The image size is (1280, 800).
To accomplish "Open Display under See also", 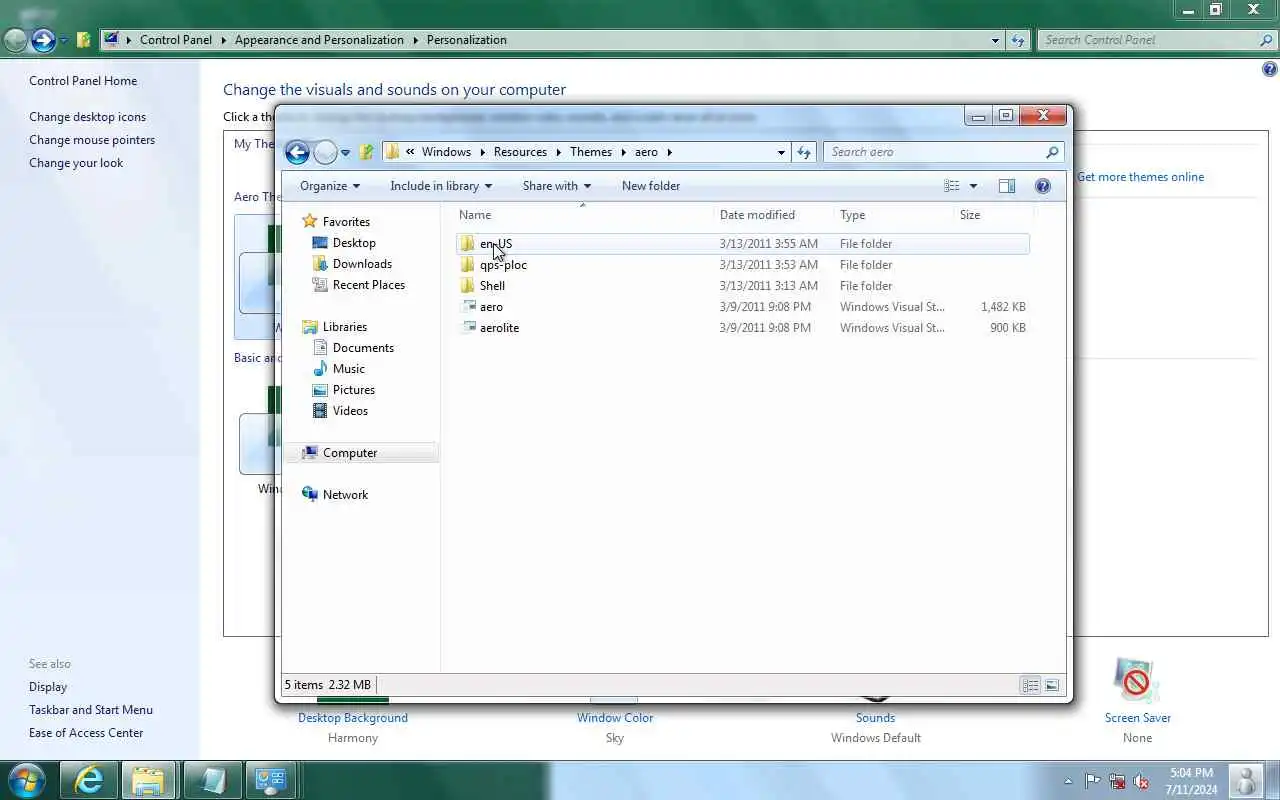I will pyautogui.click(x=48, y=687).
